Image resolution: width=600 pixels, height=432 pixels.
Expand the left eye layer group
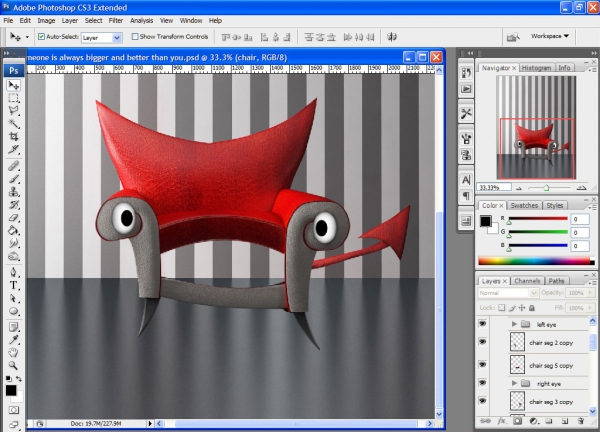pos(514,324)
